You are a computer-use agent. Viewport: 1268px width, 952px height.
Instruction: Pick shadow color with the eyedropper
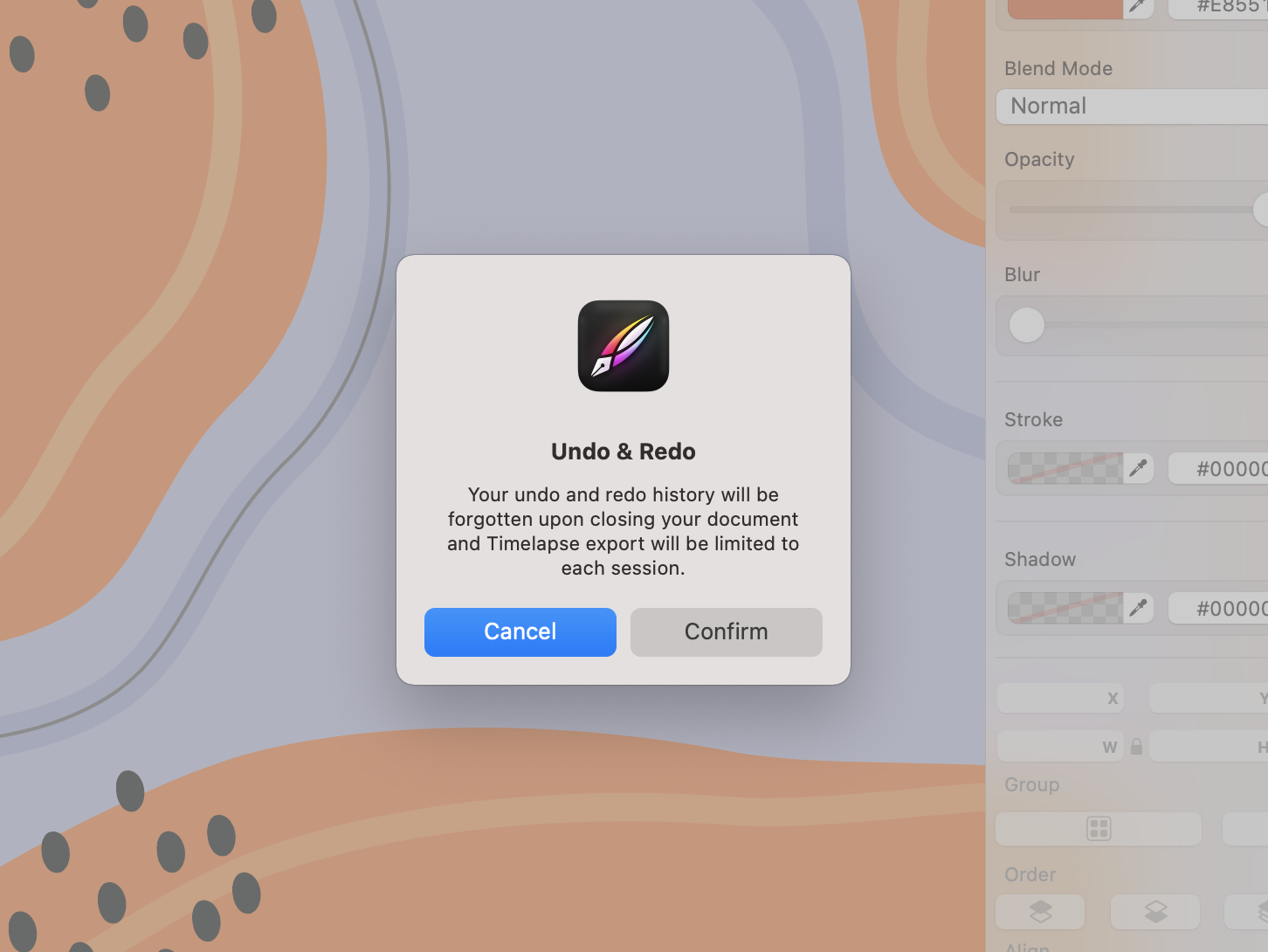[1138, 608]
